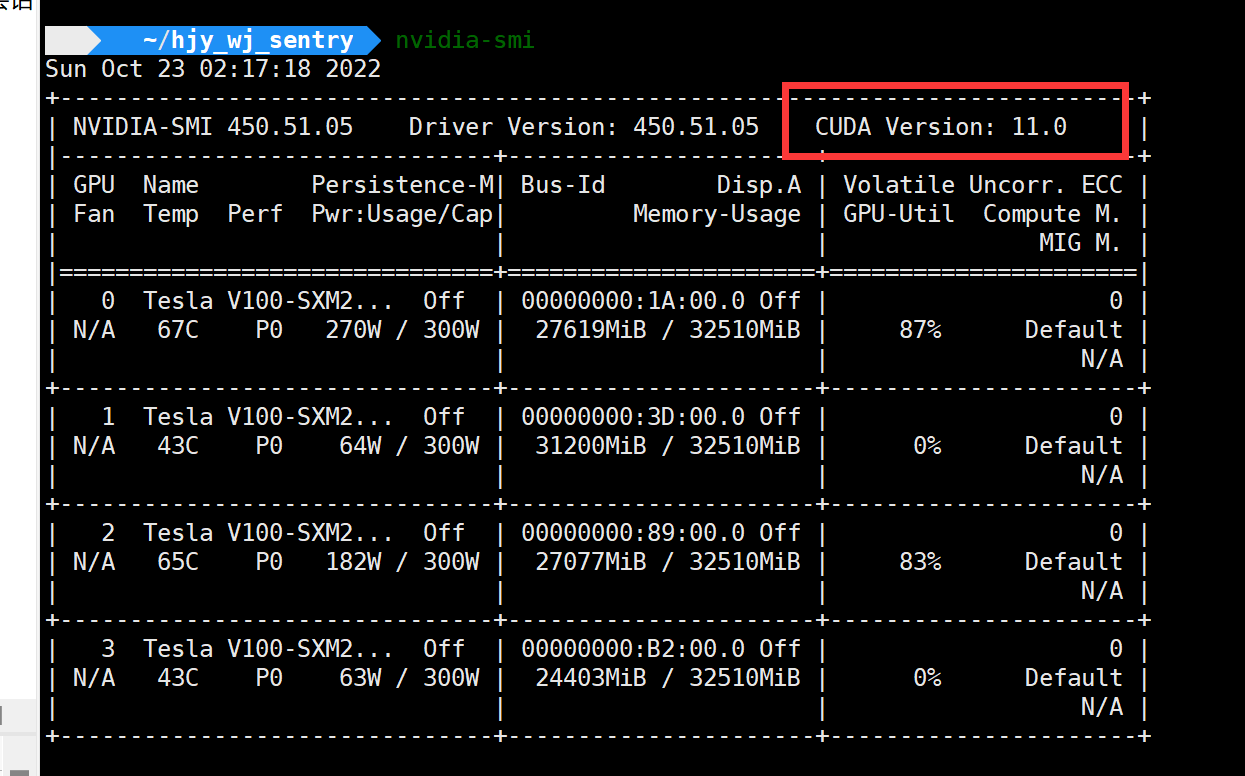Click the CUDA Version: 11.0 text
Viewport: 1245px width, 776px height.
[x=940, y=127]
